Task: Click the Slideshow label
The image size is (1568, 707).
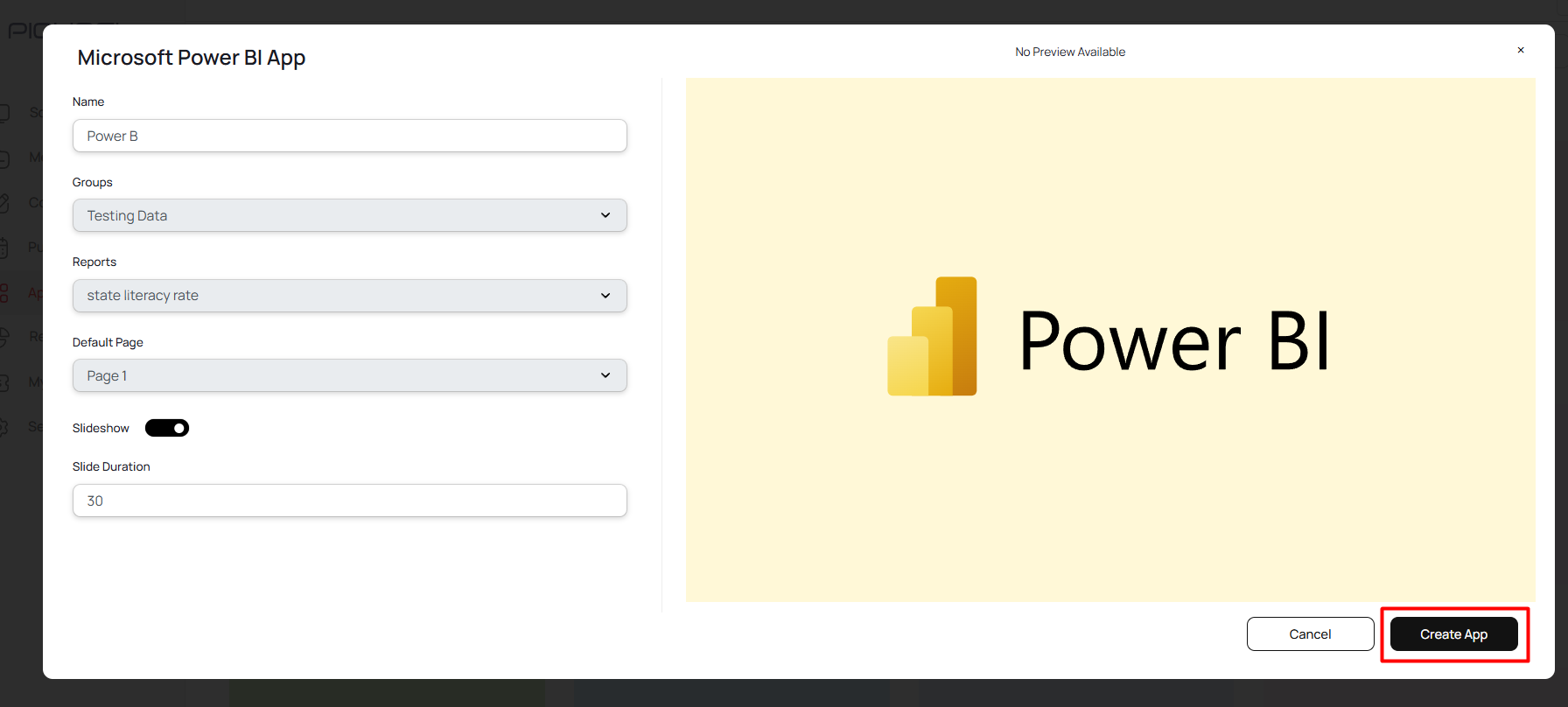Action: click(x=101, y=428)
